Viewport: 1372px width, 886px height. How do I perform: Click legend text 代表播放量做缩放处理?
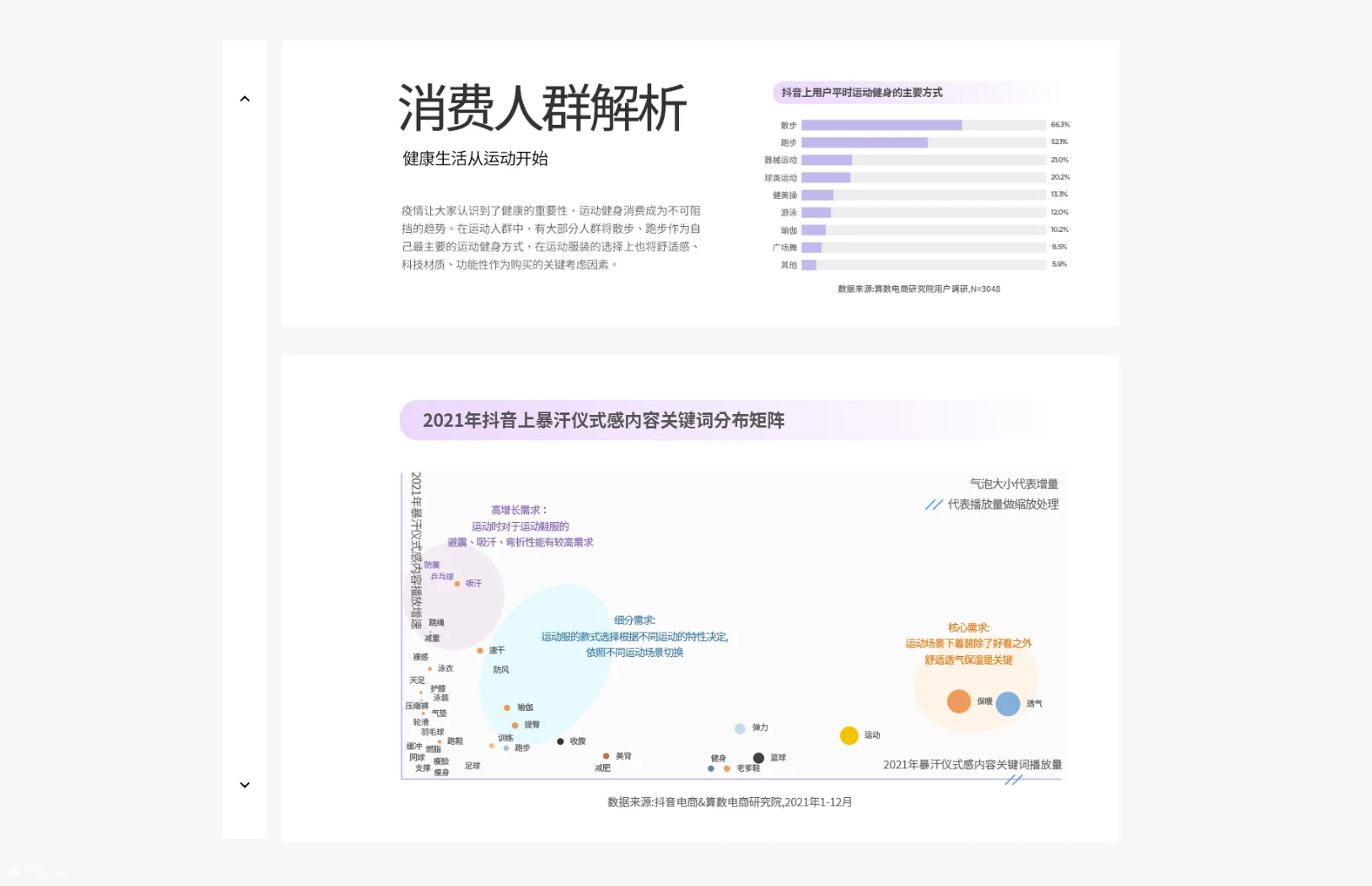tap(1003, 505)
